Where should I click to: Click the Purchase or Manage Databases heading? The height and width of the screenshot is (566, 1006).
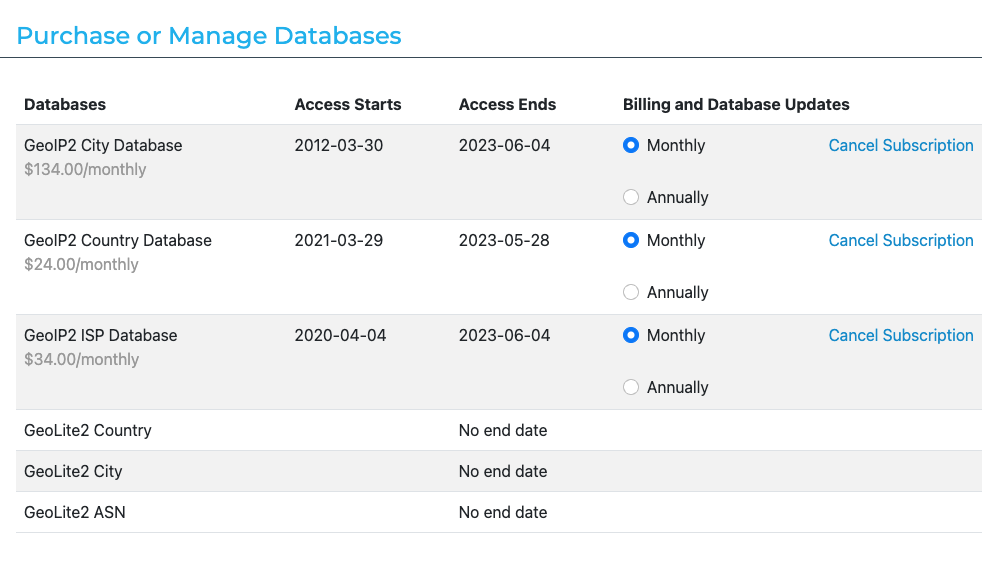pos(209,36)
